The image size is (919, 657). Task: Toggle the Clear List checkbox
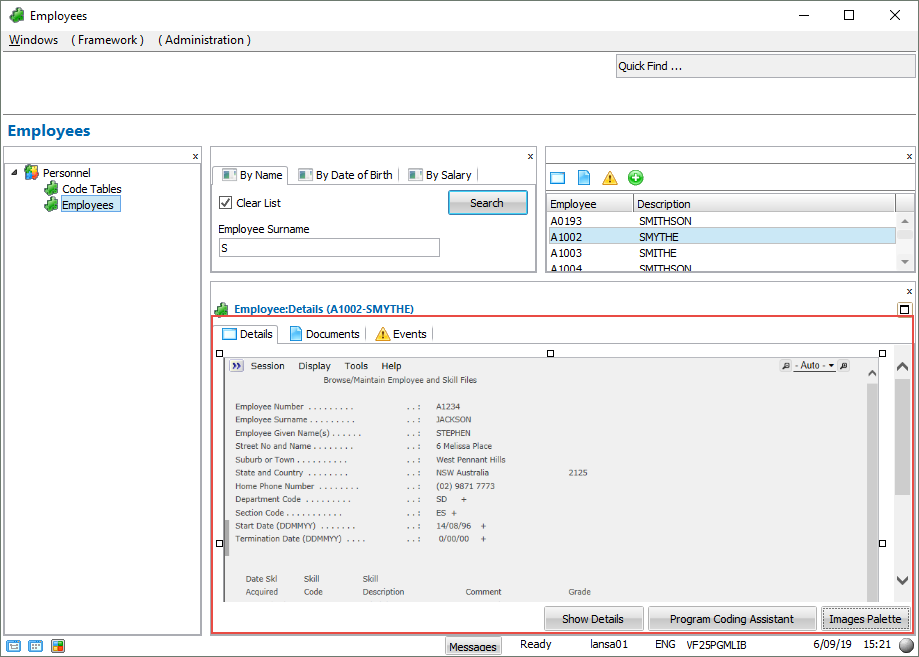tap(226, 203)
